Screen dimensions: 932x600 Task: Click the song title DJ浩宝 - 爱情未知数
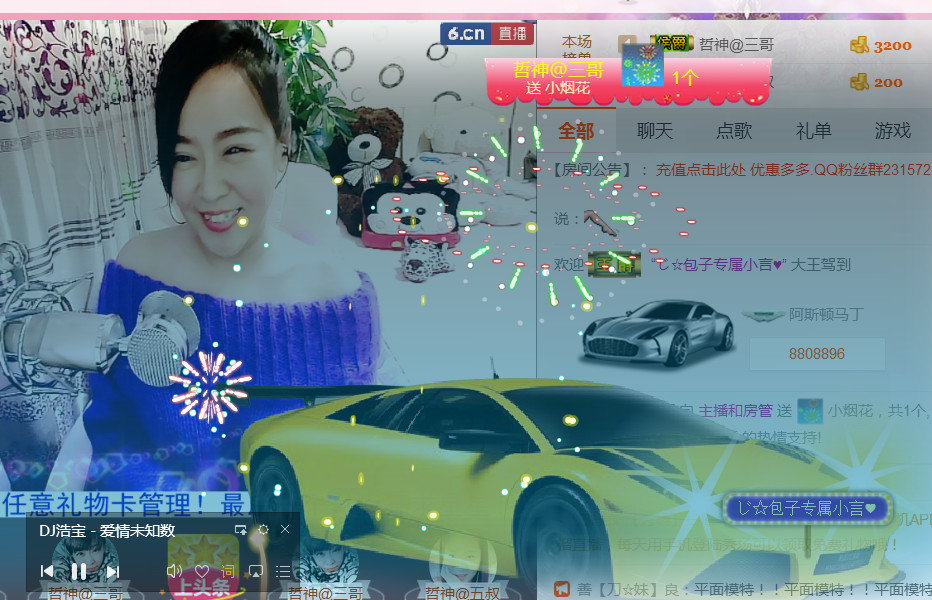[x=107, y=530]
